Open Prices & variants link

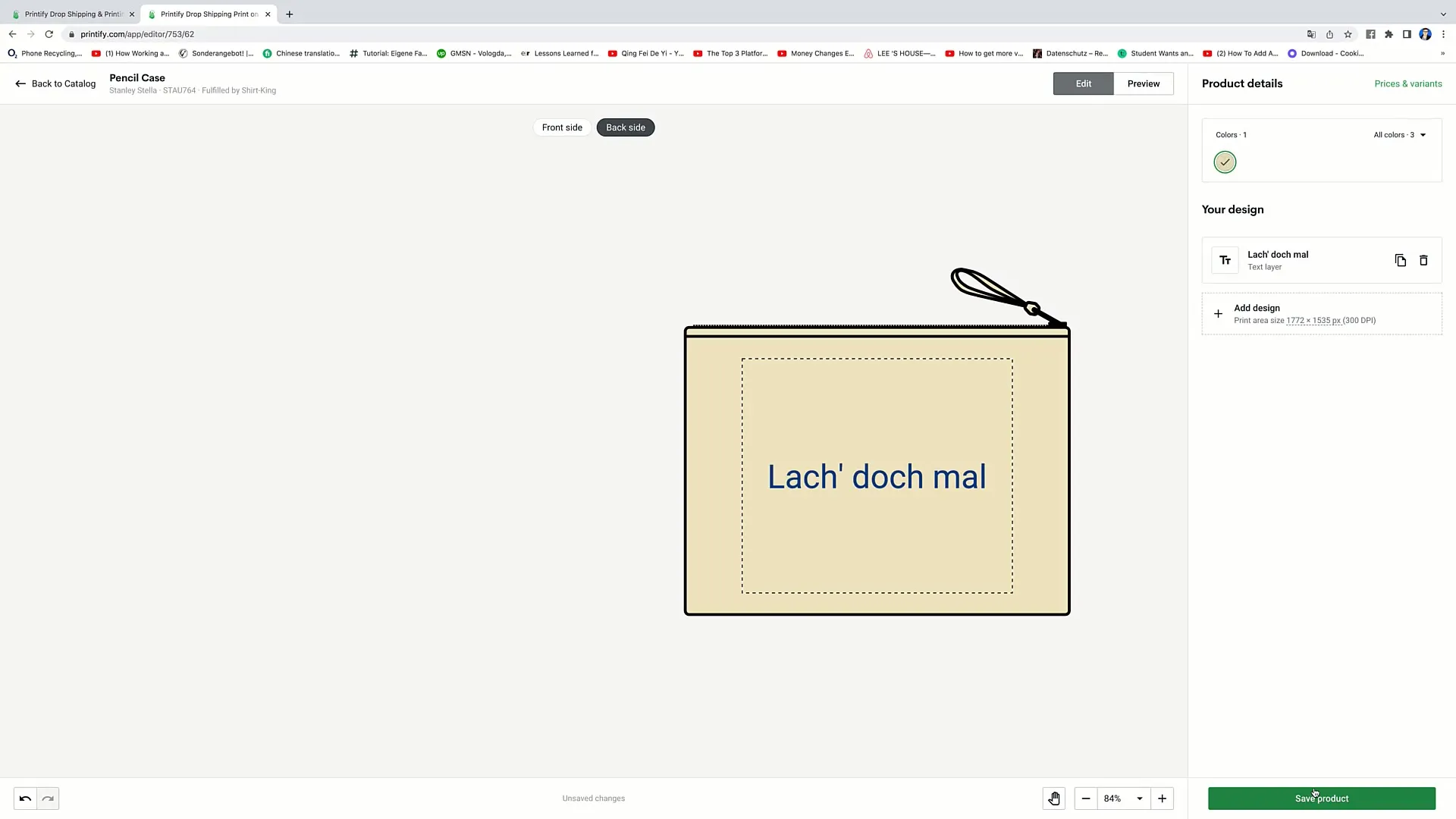click(x=1408, y=83)
